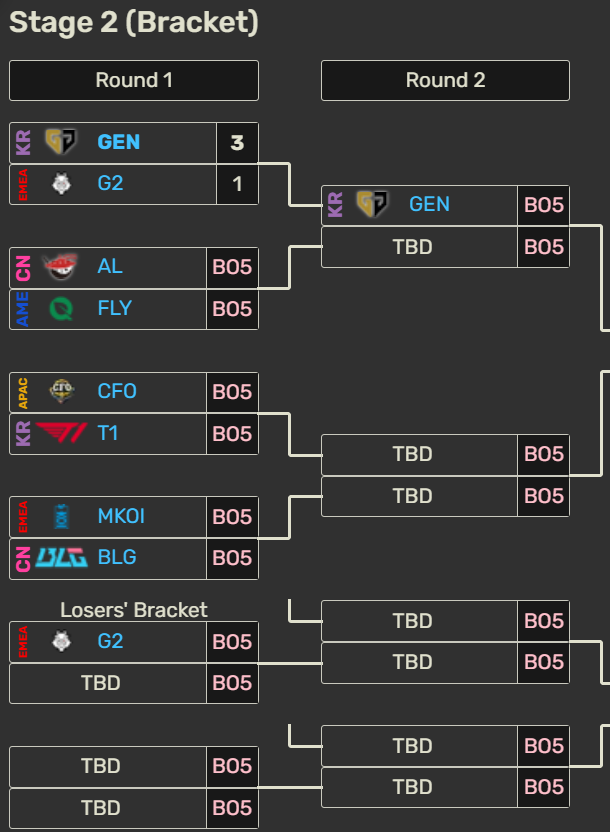
Task: Follow the T1 team link
Action: click(x=108, y=434)
